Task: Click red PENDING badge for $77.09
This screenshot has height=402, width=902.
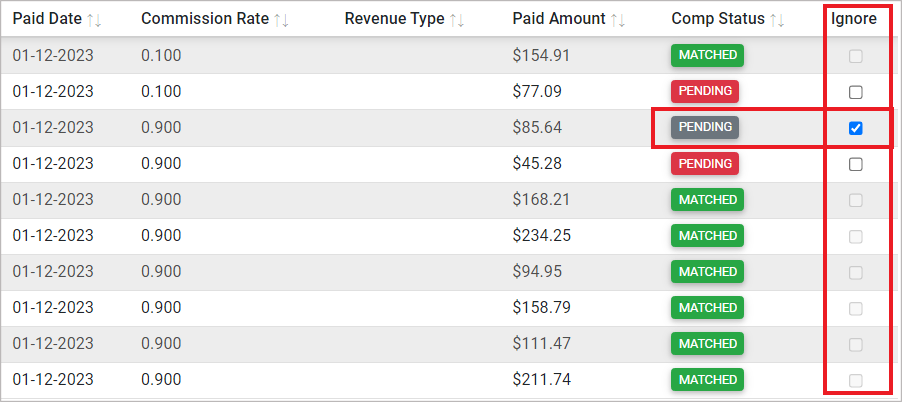Action: tap(705, 92)
